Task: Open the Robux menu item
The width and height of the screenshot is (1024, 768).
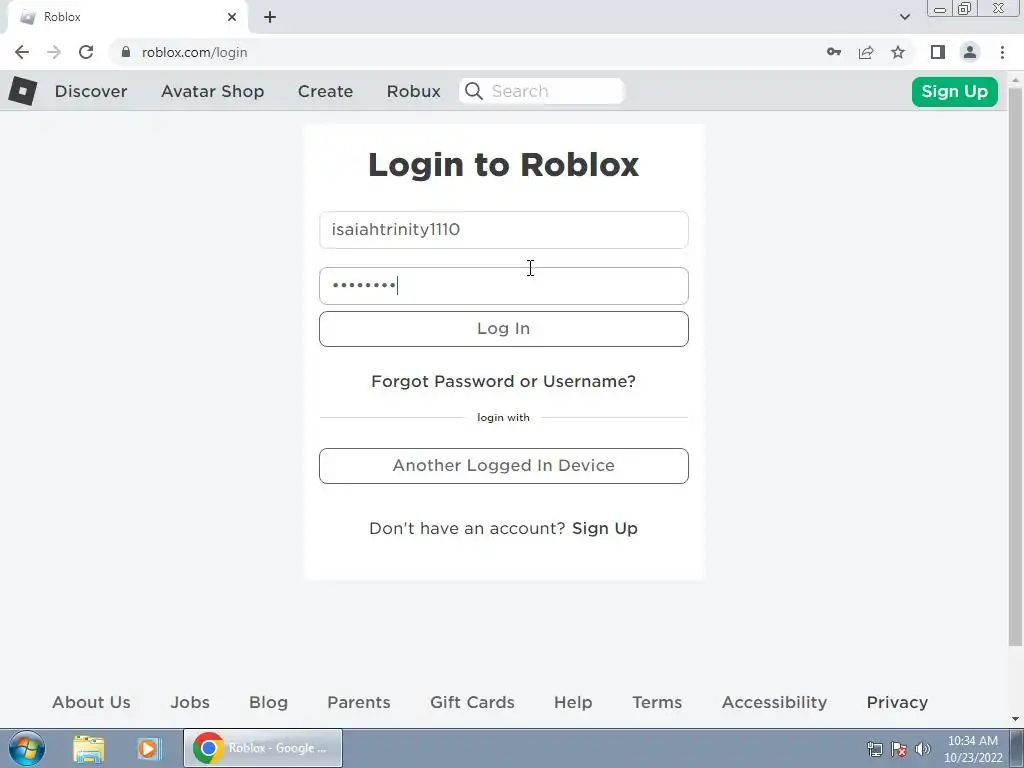Action: (413, 91)
